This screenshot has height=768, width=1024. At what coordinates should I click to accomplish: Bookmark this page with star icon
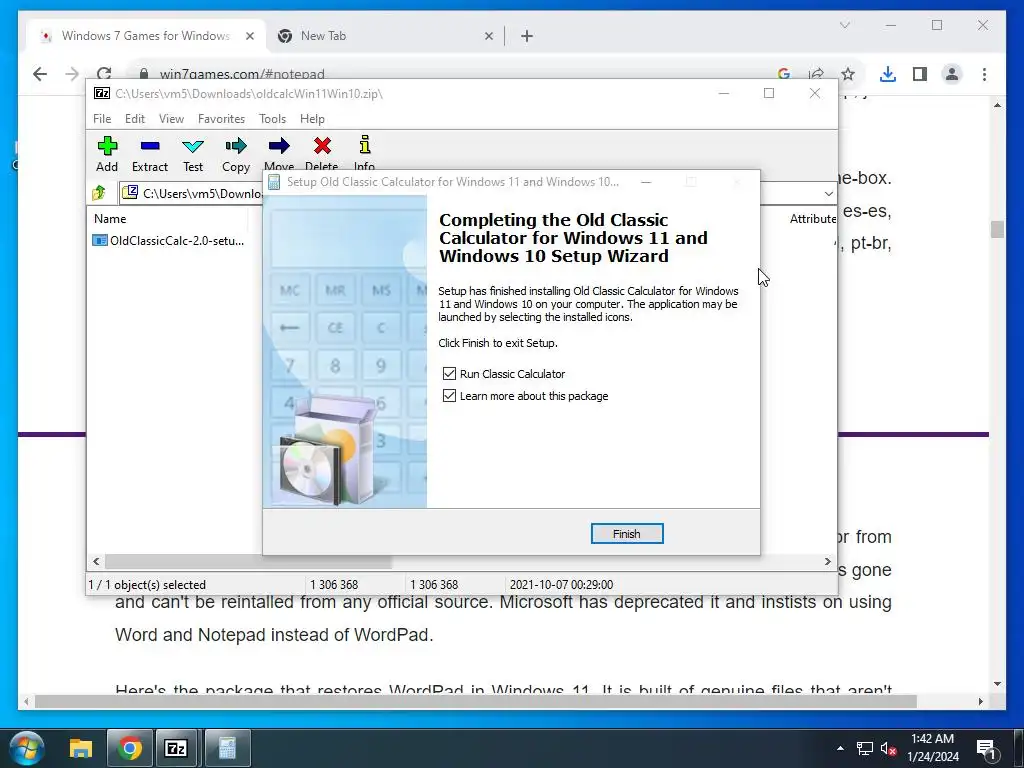coord(848,74)
